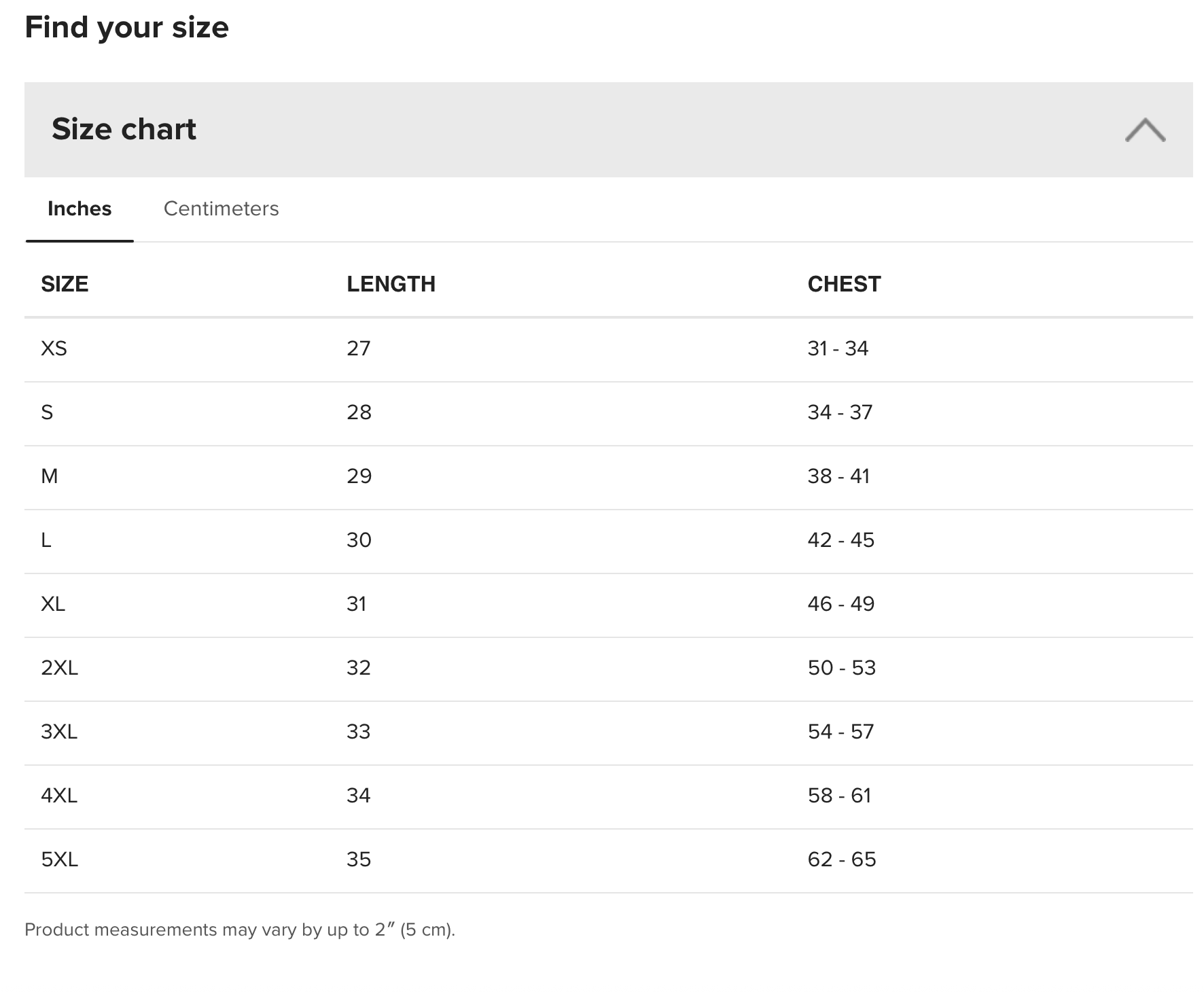Select the 4XL size row label
Viewport: 1204px width, 992px height.
click(59, 796)
